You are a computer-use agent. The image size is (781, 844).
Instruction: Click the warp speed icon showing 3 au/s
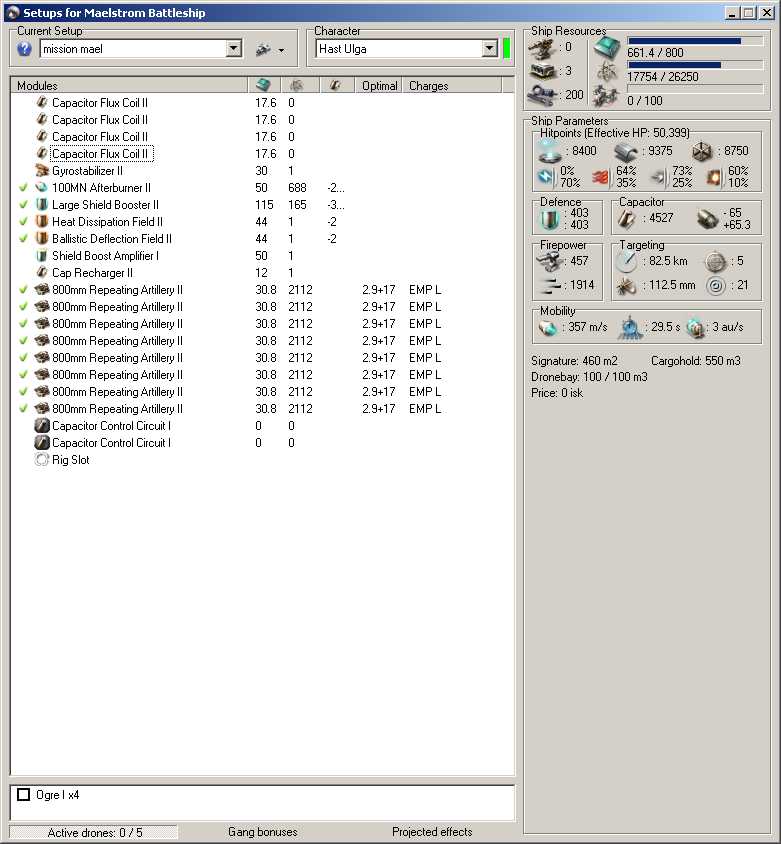[x=696, y=328]
